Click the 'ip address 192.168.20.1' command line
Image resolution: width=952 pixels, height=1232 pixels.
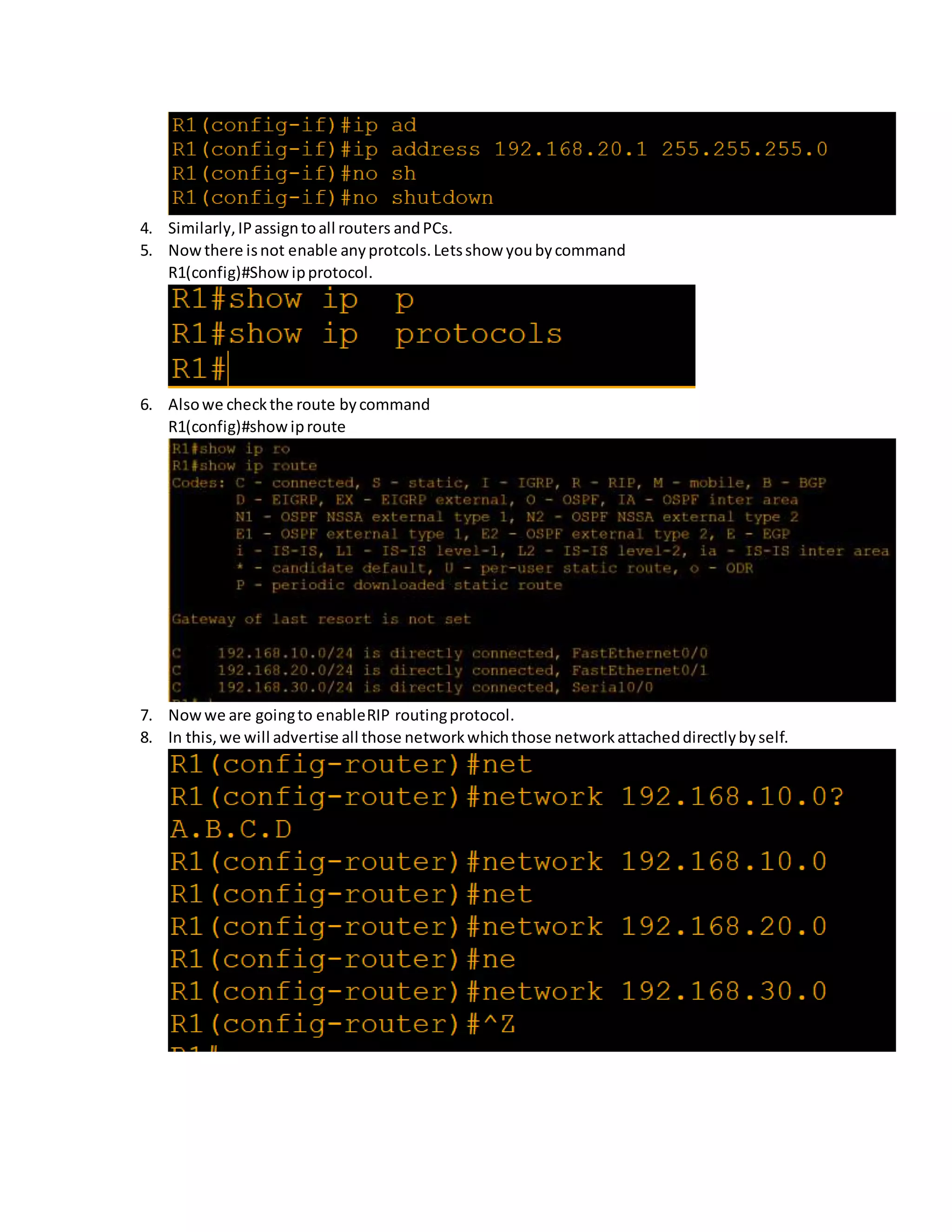pyautogui.click(x=500, y=150)
